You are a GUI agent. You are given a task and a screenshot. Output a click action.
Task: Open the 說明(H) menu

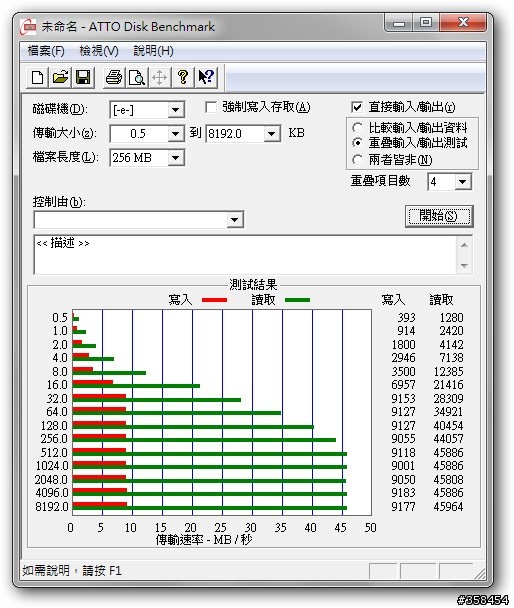(153, 51)
